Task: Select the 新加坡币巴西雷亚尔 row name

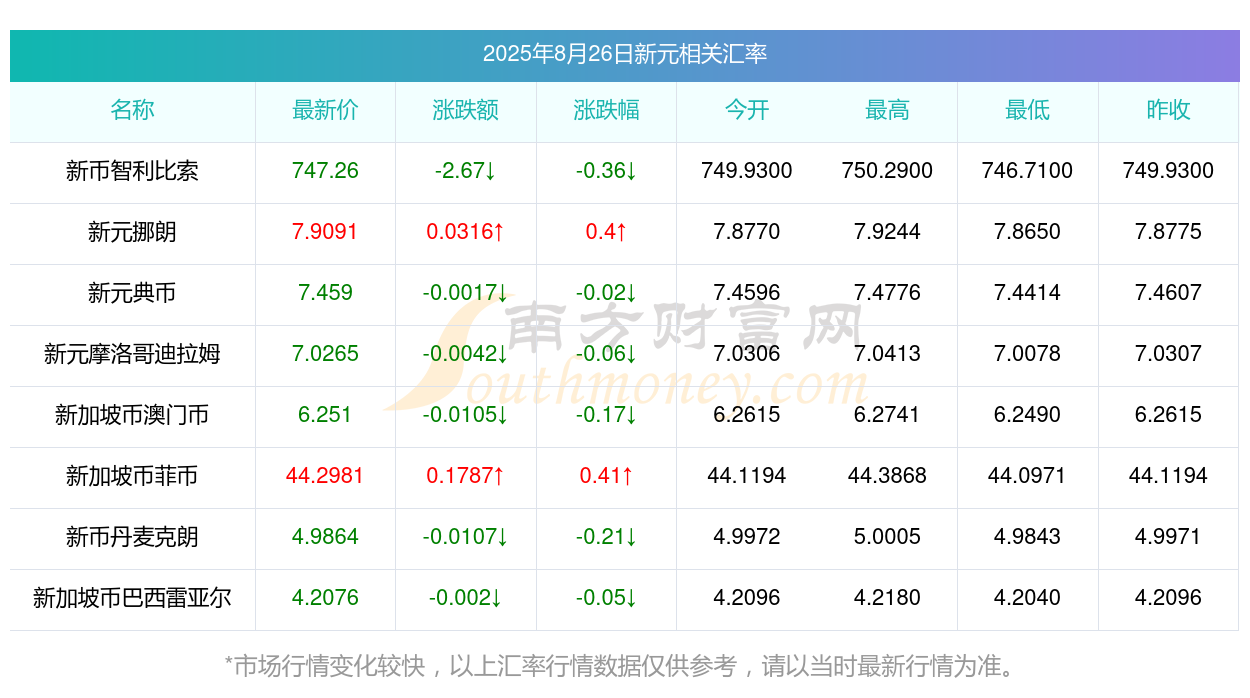Action: (x=132, y=598)
